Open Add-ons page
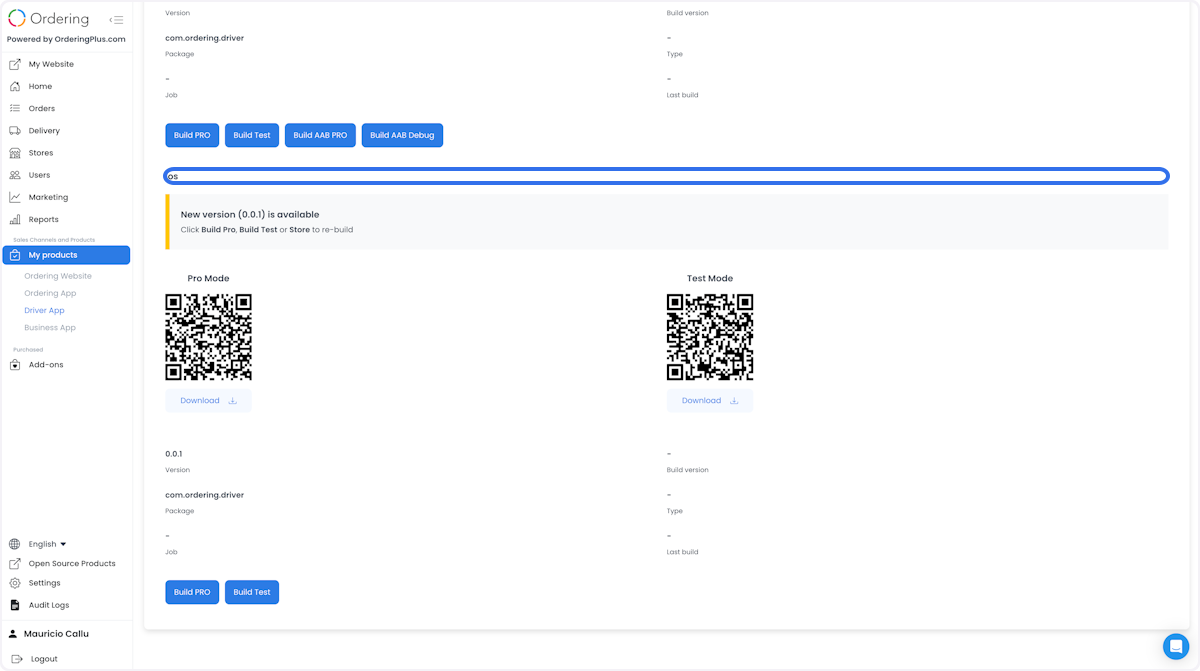Screen dimensions: 1200x671 [x=46, y=365]
